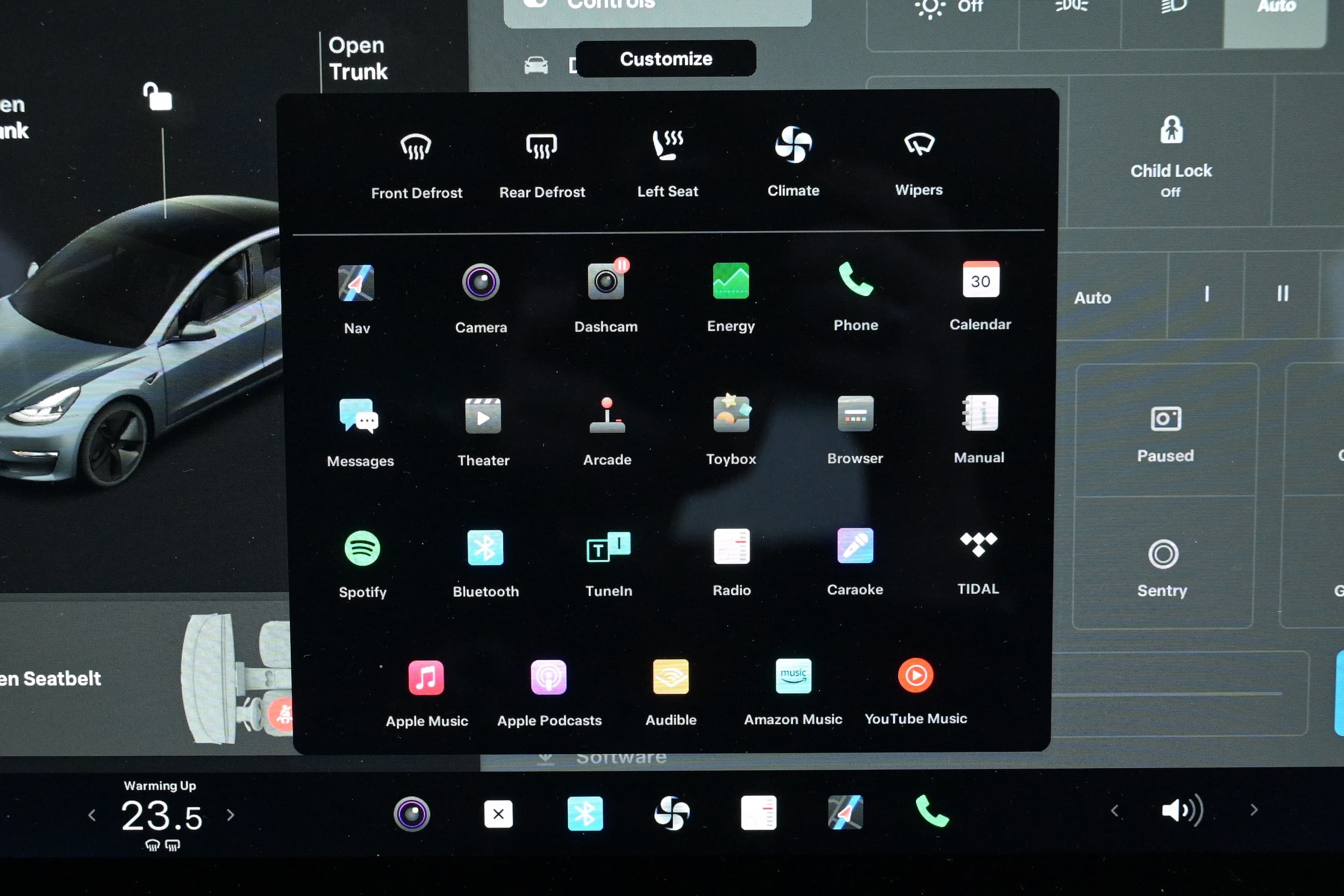This screenshot has width=1344, height=896.
Task: Increase cabin temperature with right chevron
Action: 231,815
